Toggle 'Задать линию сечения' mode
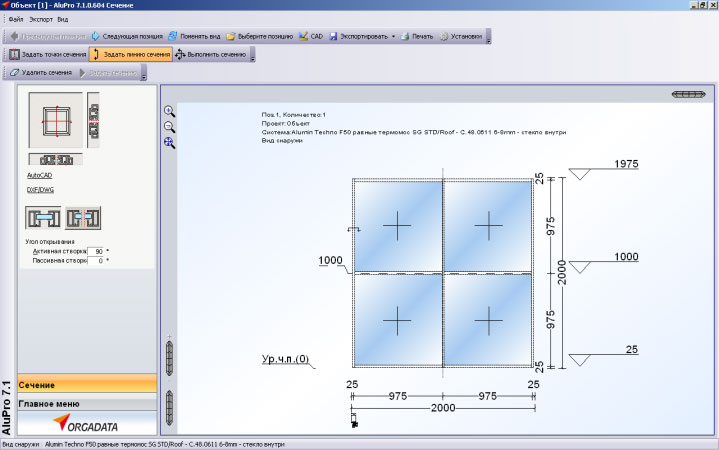 tap(130, 55)
